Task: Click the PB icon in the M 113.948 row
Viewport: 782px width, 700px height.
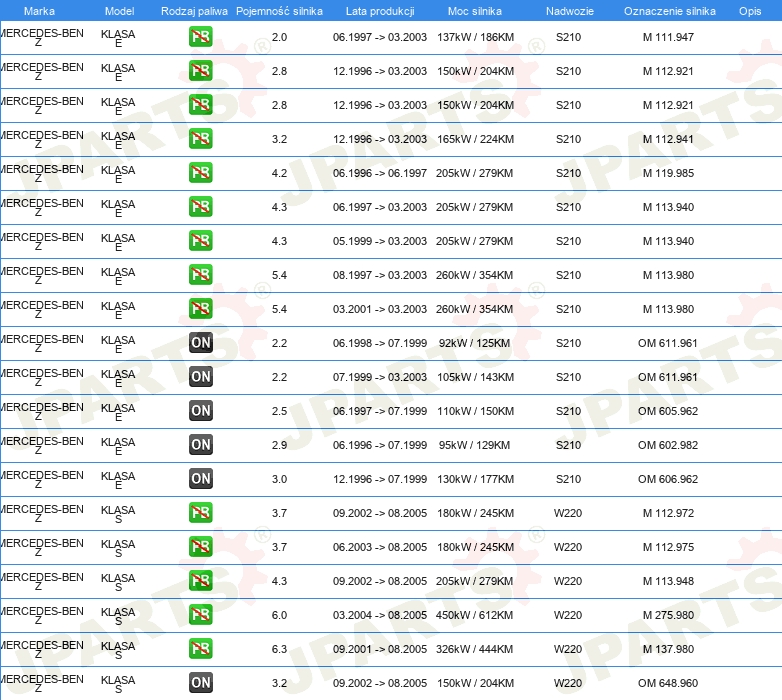Action: tap(201, 581)
